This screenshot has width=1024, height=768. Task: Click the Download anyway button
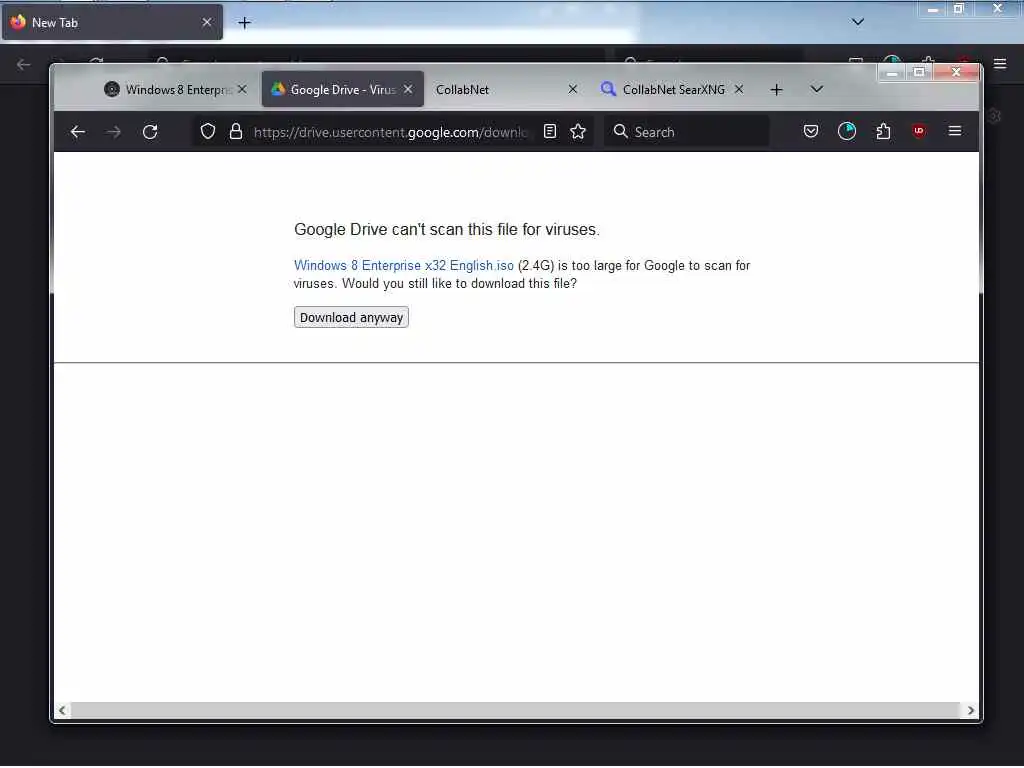351,317
